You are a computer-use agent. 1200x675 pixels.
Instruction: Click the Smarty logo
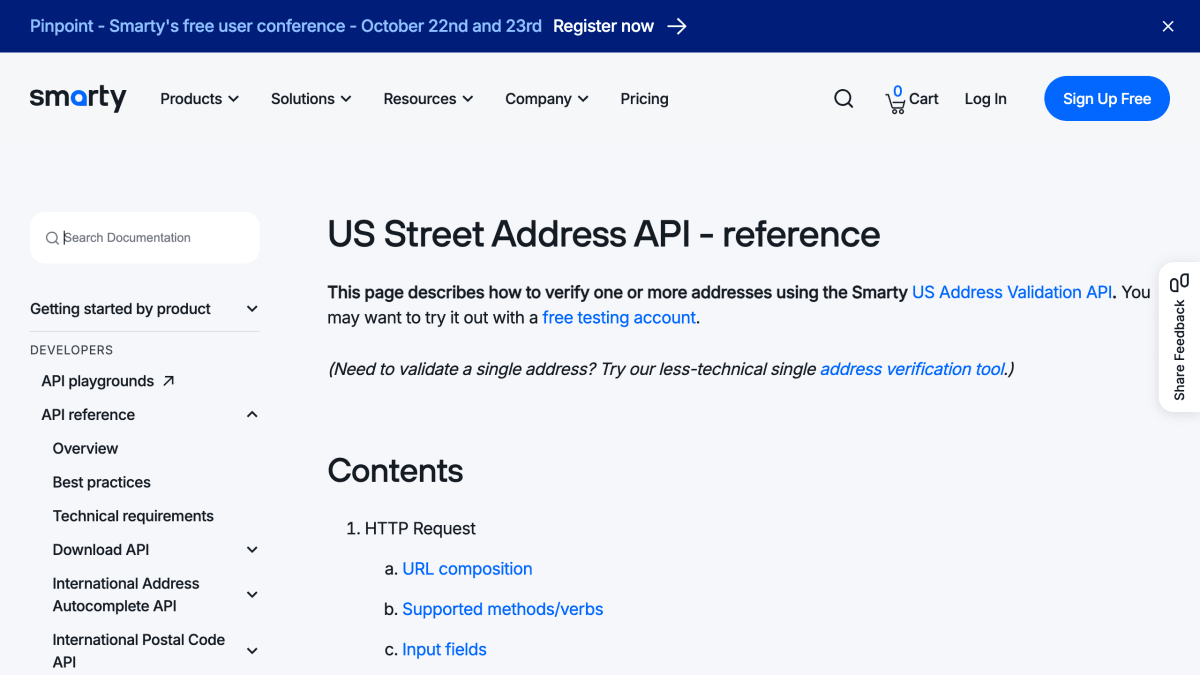point(78,98)
